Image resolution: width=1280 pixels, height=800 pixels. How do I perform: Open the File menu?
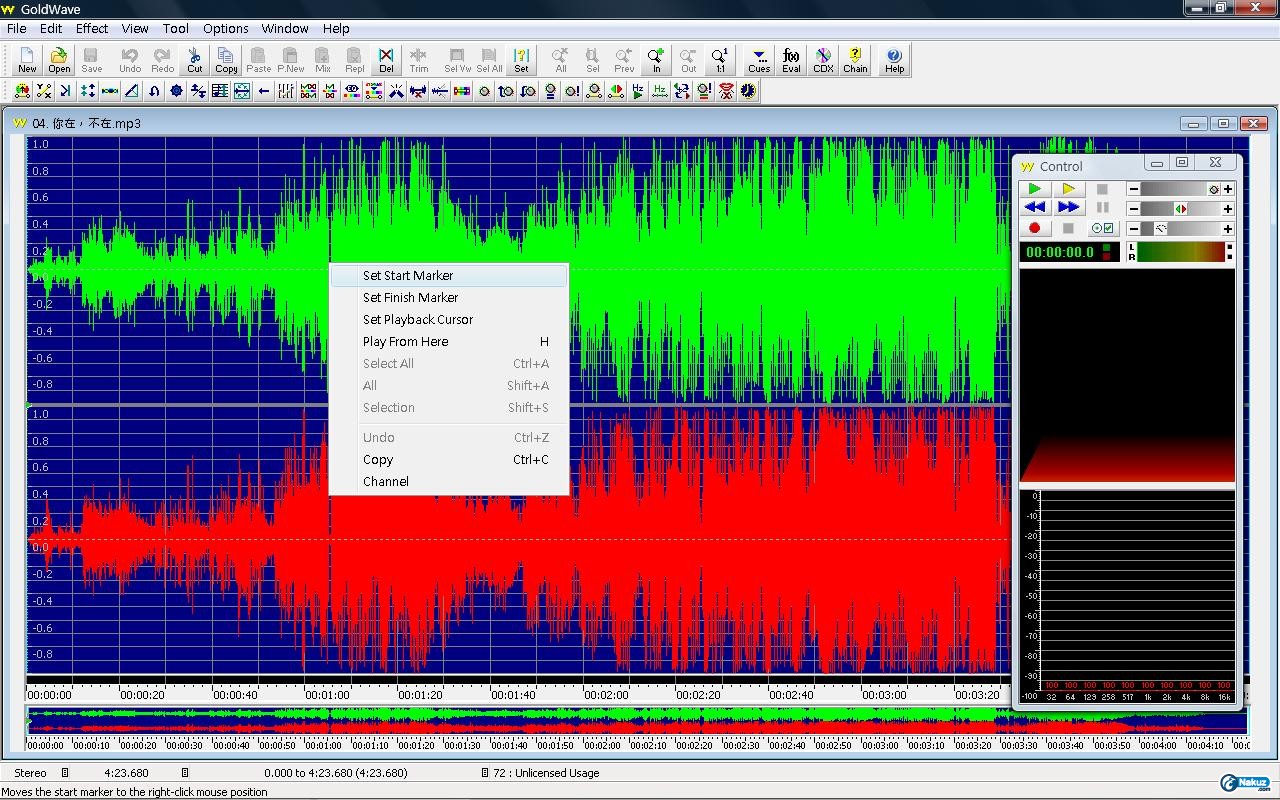(17, 28)
